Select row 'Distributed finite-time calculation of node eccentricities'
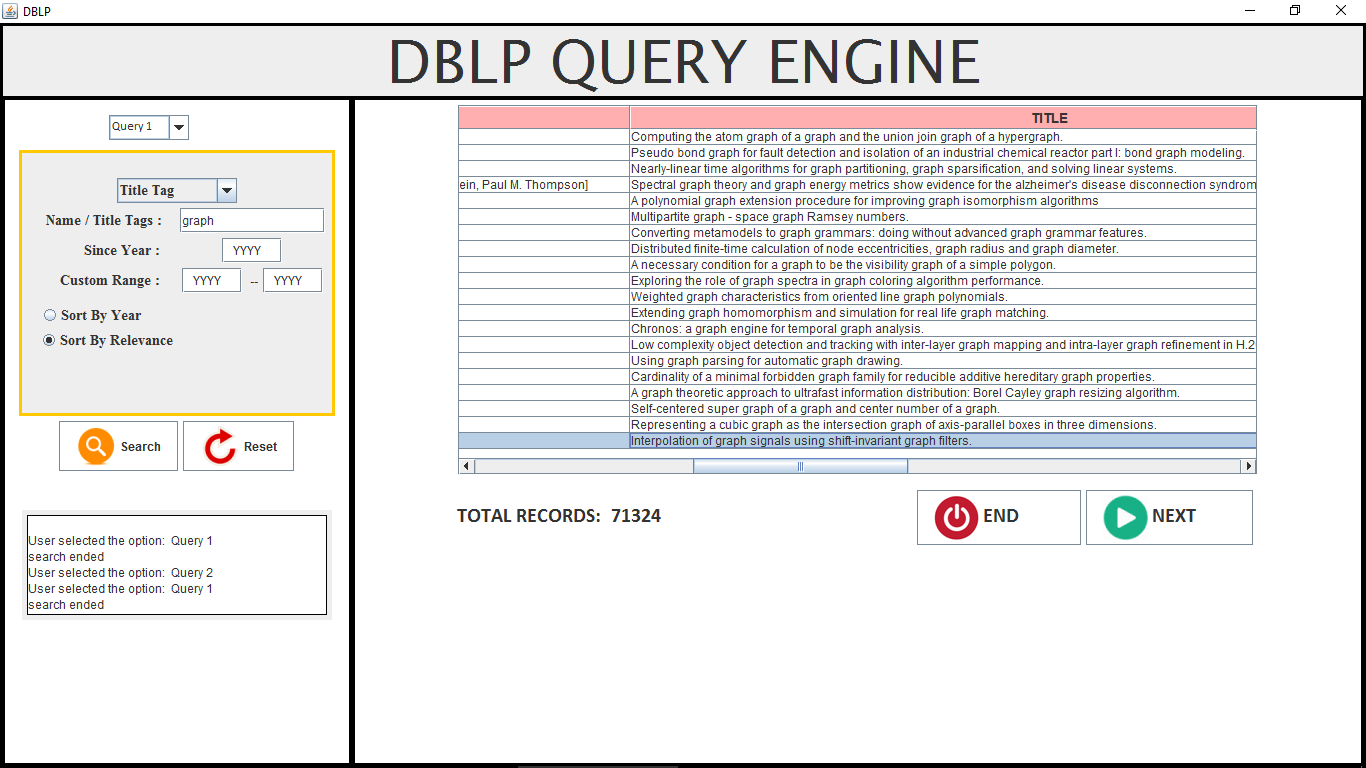 [x=857, y=249]
